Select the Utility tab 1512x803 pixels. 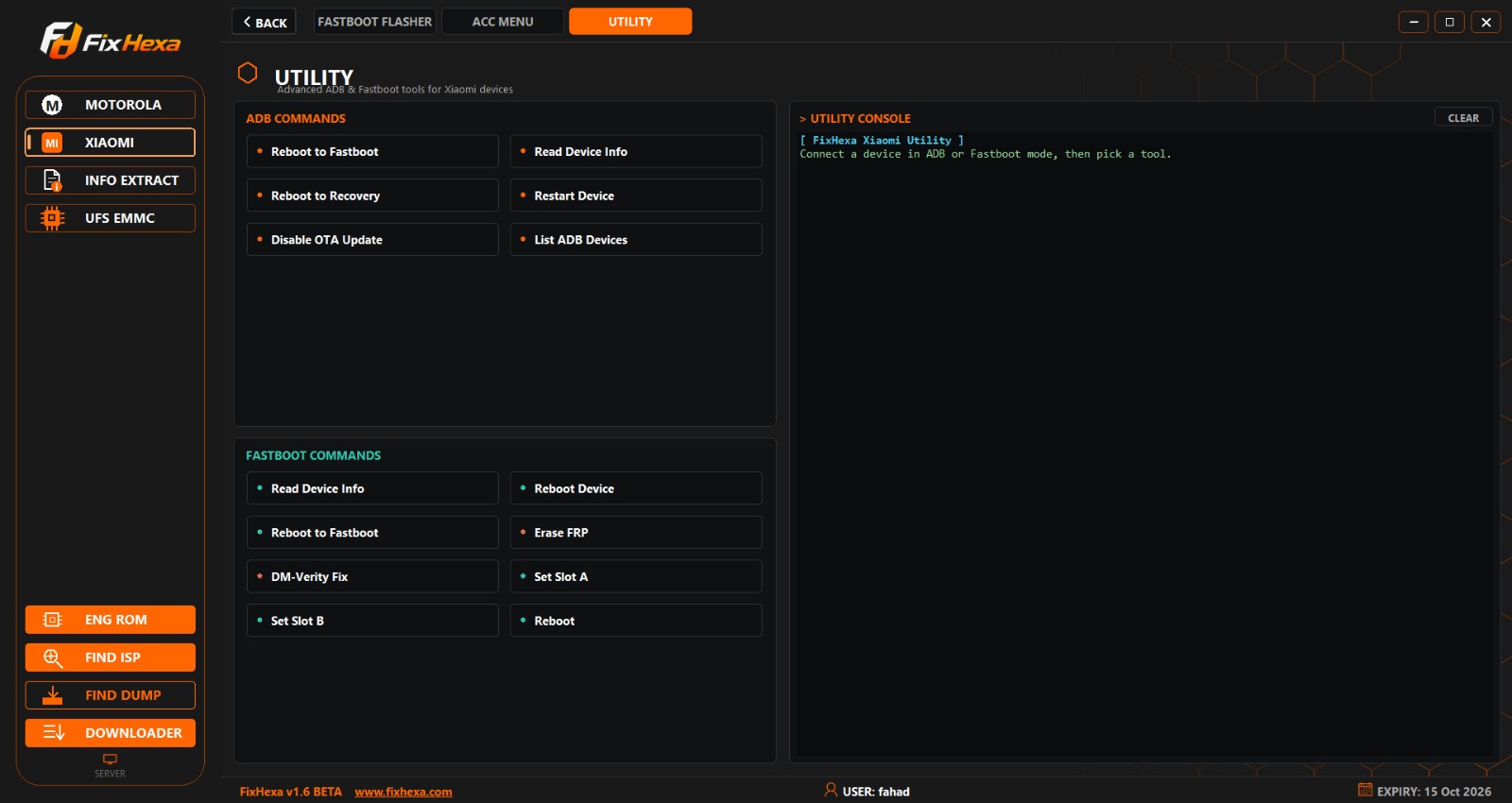630,22
